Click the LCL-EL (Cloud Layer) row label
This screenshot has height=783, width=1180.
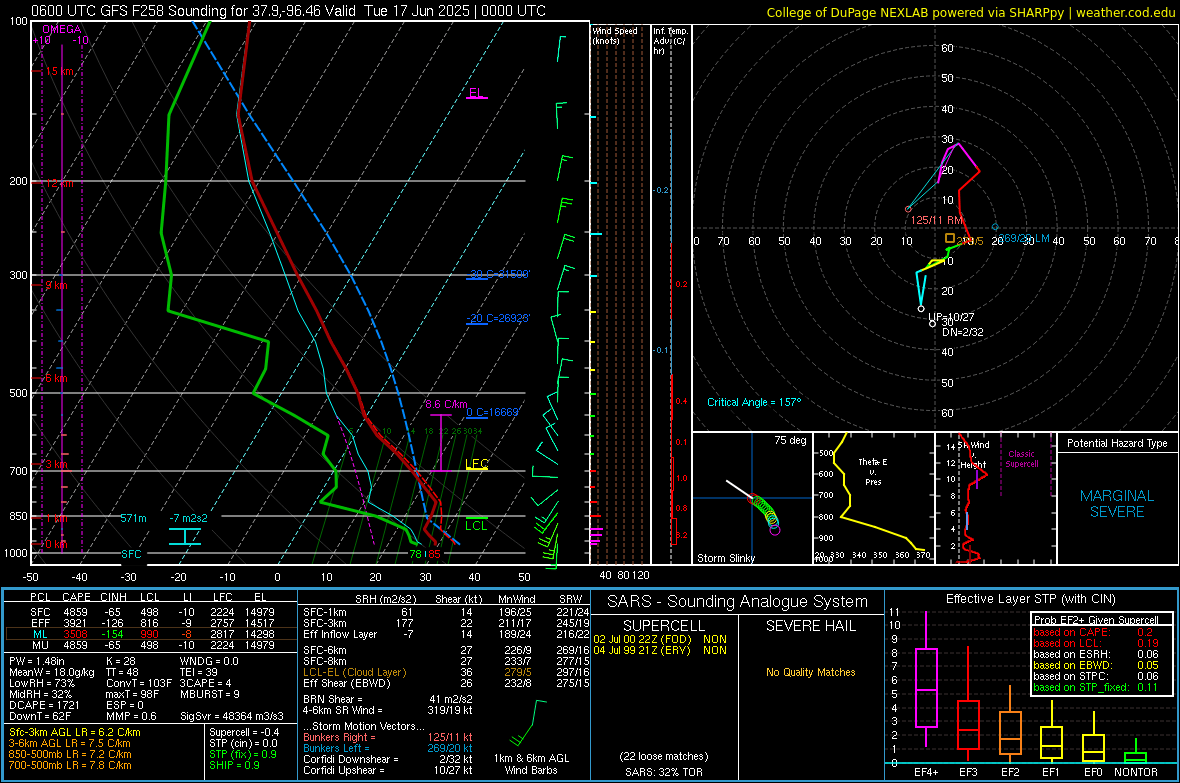354,672
